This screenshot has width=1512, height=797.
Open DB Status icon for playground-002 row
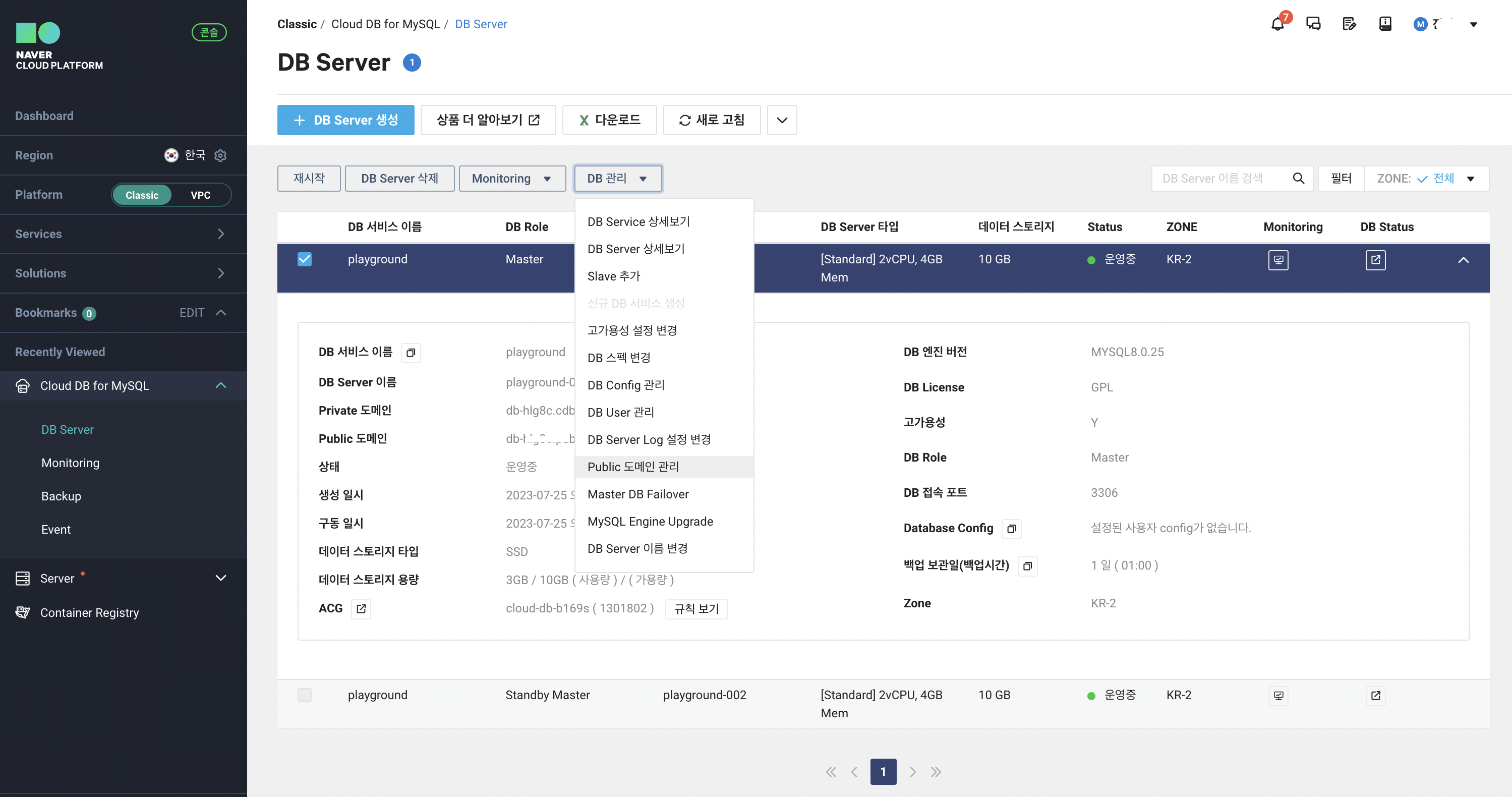point(1375,696)
